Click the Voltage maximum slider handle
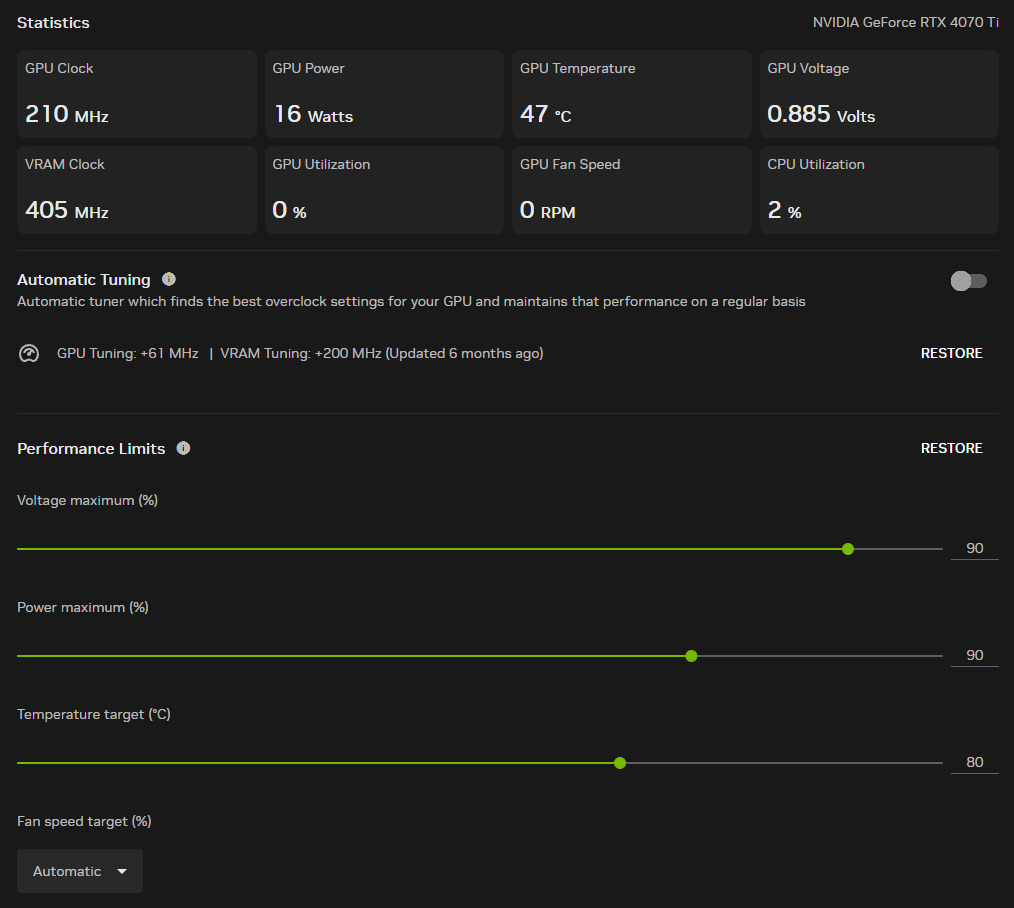This screenshot has width=1014, height=908. tap(848, 549)
